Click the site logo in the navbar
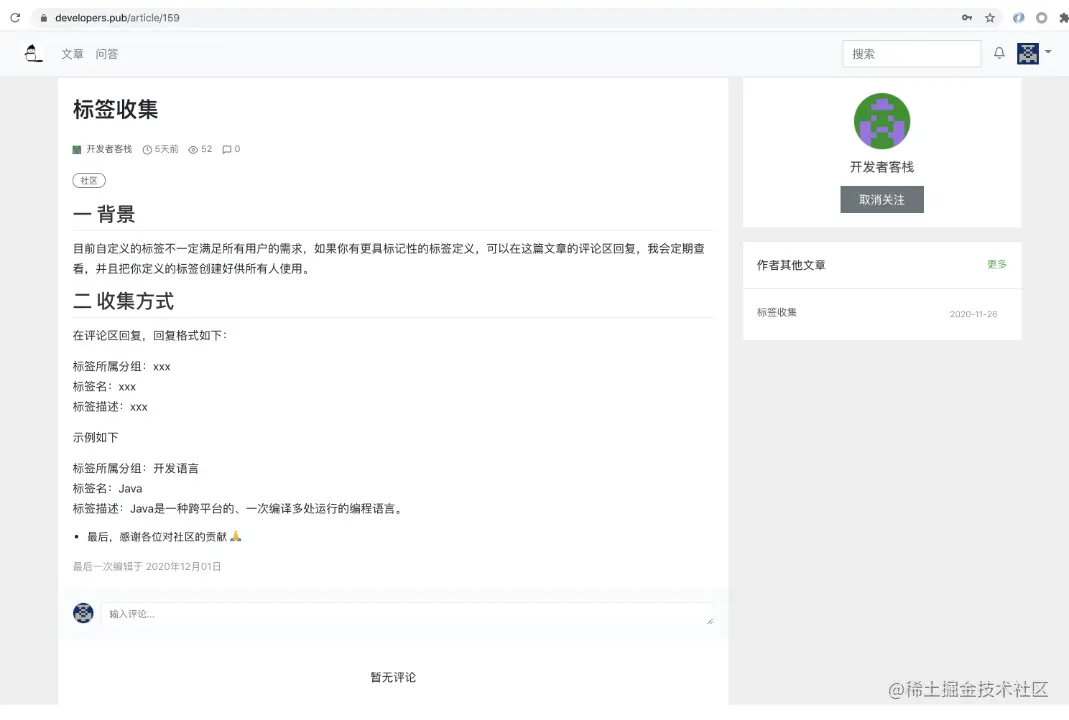Screen dimensions: 1069x720 pyautogui.click(x=33, y=53)
